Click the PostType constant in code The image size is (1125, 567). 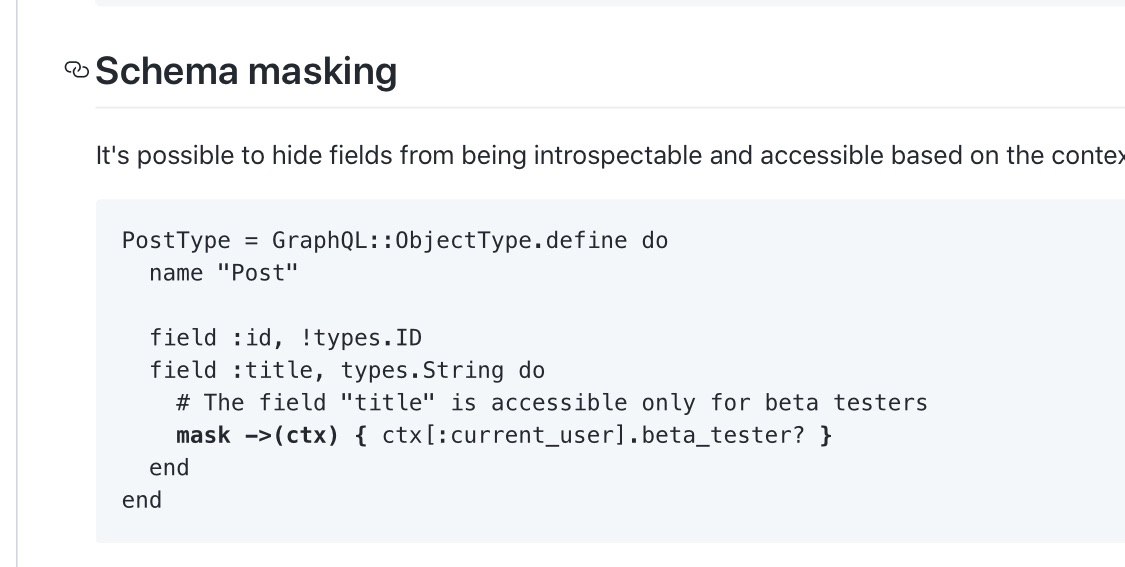click(176, 240)
